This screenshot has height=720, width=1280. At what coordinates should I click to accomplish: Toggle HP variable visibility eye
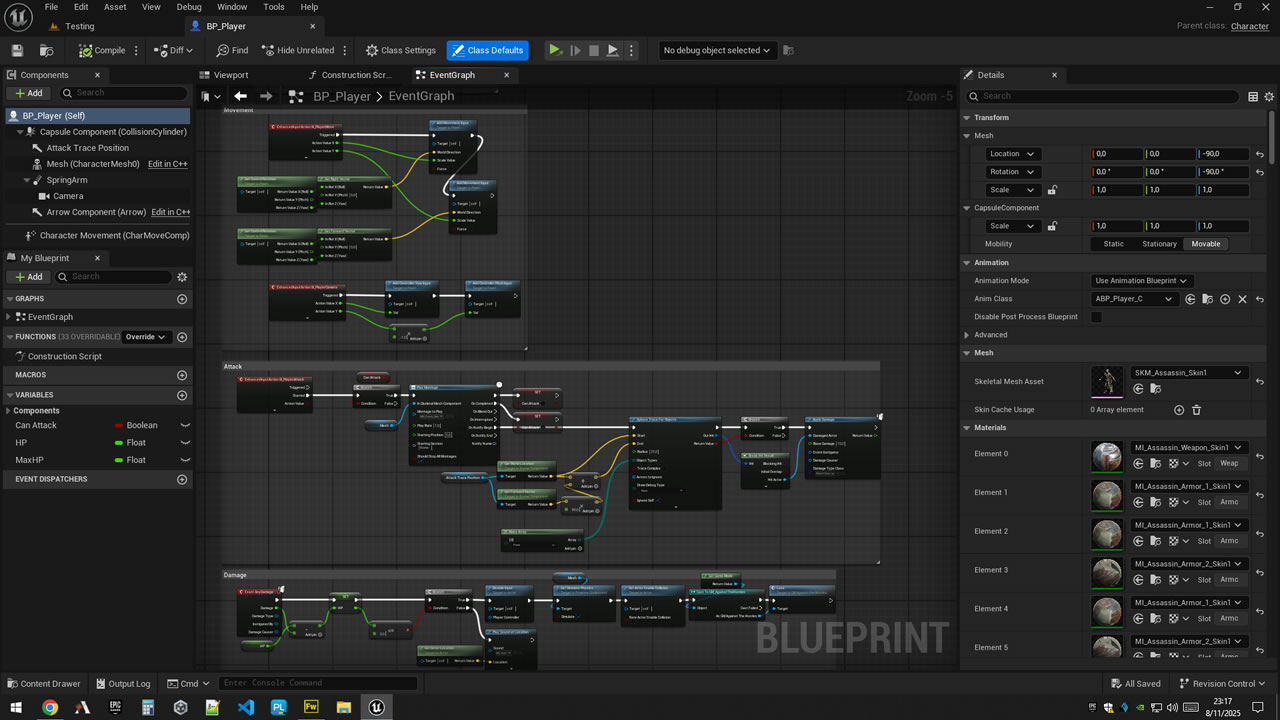click(x=185, y=443)
